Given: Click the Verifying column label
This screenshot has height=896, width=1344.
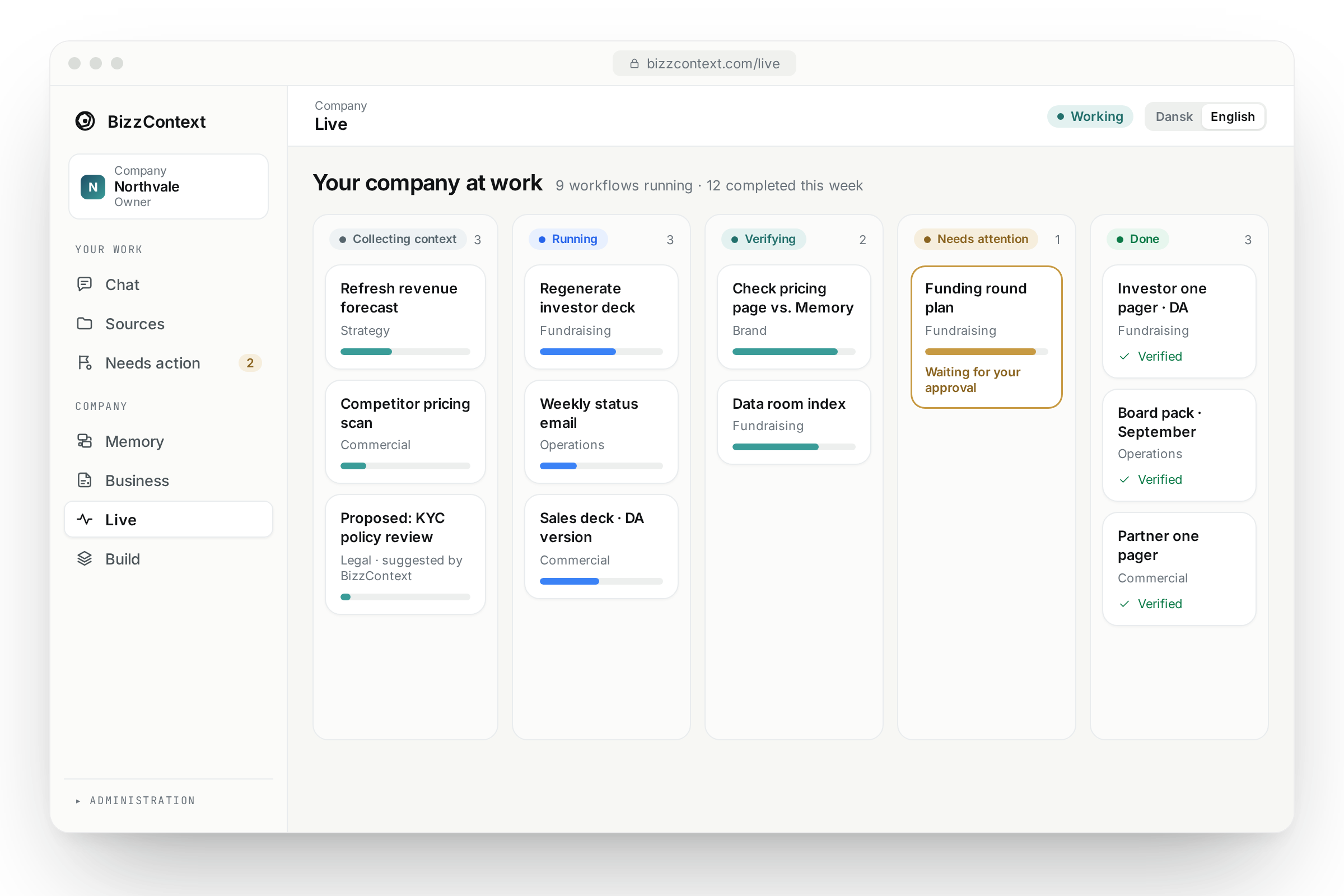Looking at the screenshot, I should click(763, 240).
